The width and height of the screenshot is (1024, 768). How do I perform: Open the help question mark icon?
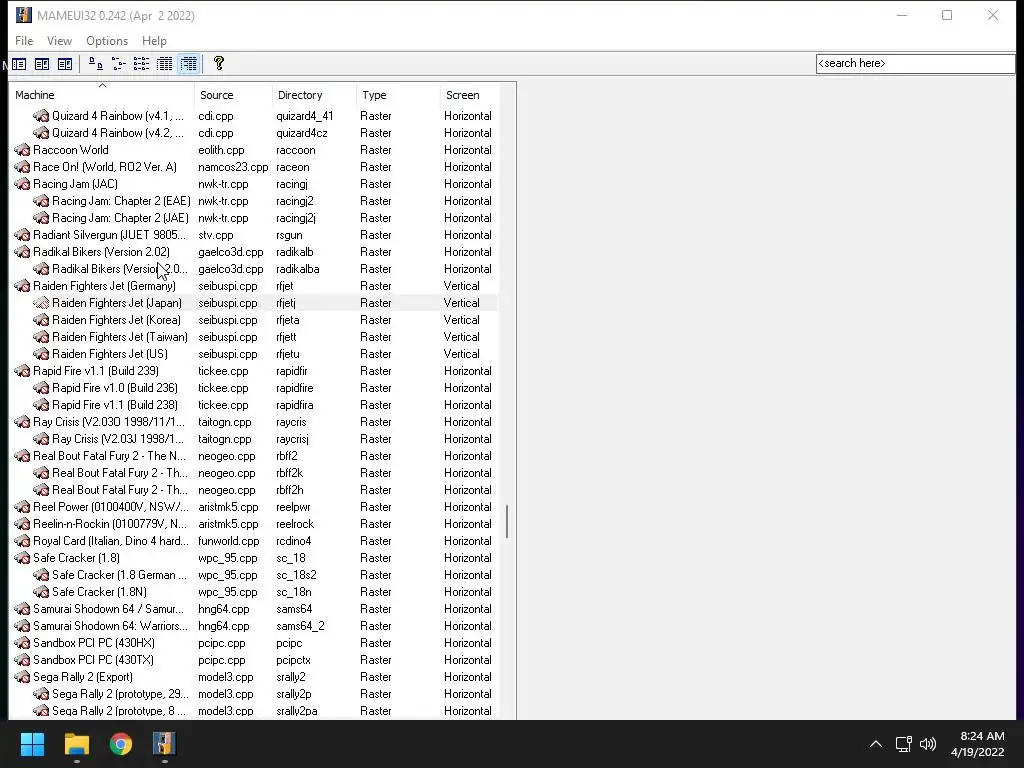pos(219,63)
